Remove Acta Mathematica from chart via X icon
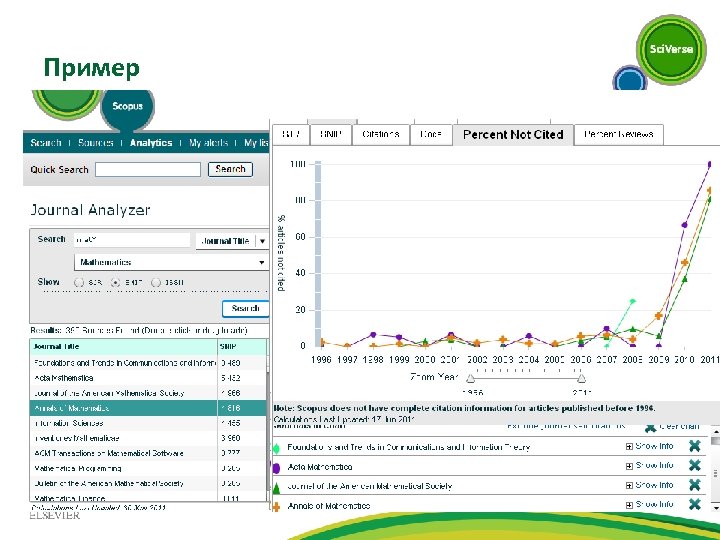 pos(695,466)
